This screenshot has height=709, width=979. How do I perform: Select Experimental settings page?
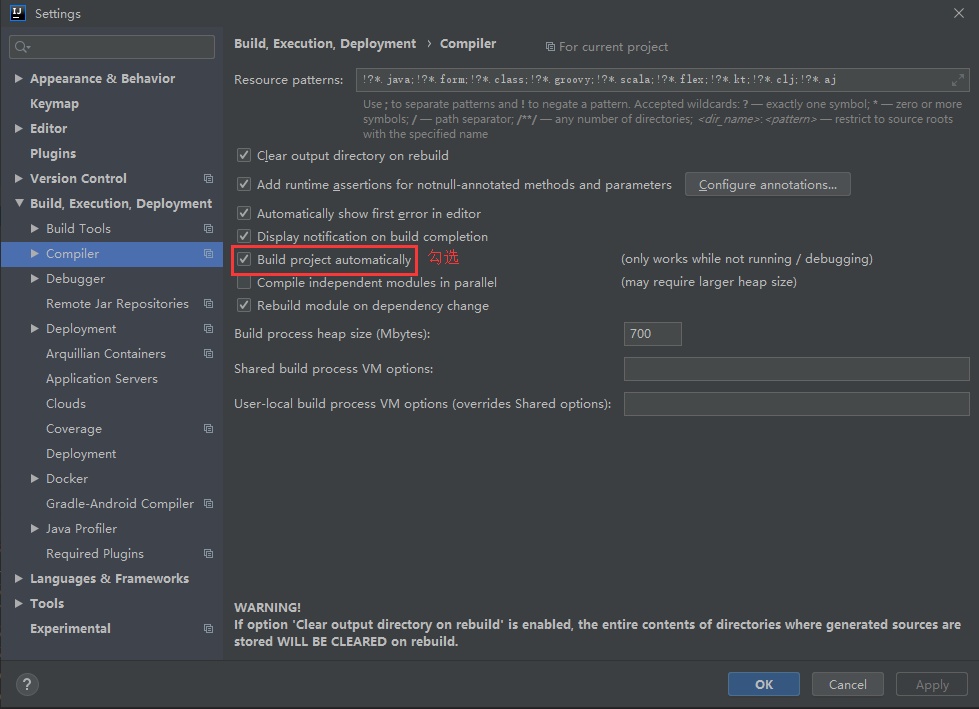click(x=71, y=628)
